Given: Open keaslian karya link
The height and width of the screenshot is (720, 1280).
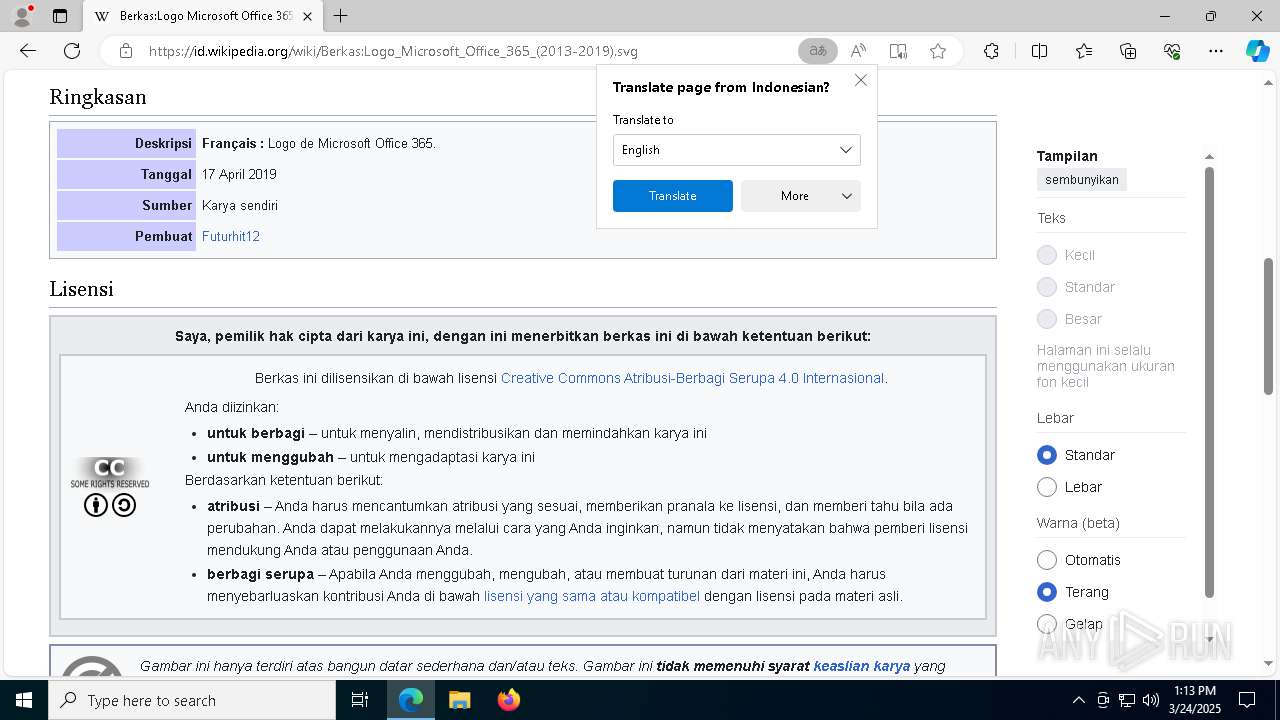Looking at the screenshot, I should tap(862, 666).
